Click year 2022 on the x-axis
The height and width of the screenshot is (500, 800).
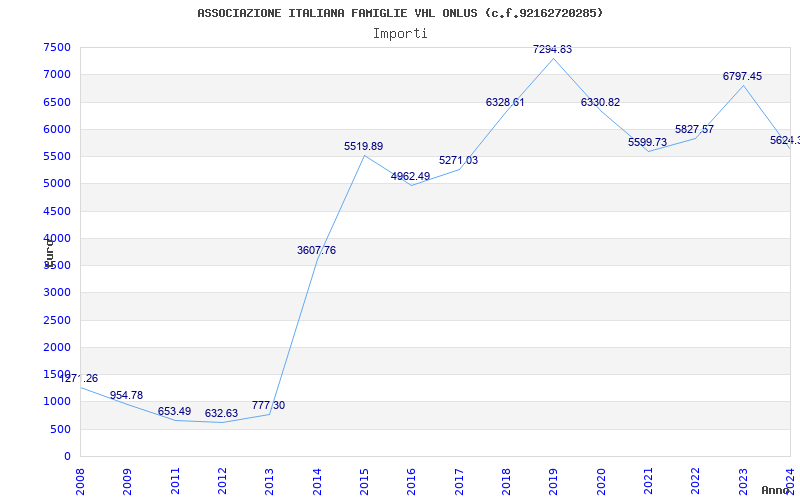(696, 482)
